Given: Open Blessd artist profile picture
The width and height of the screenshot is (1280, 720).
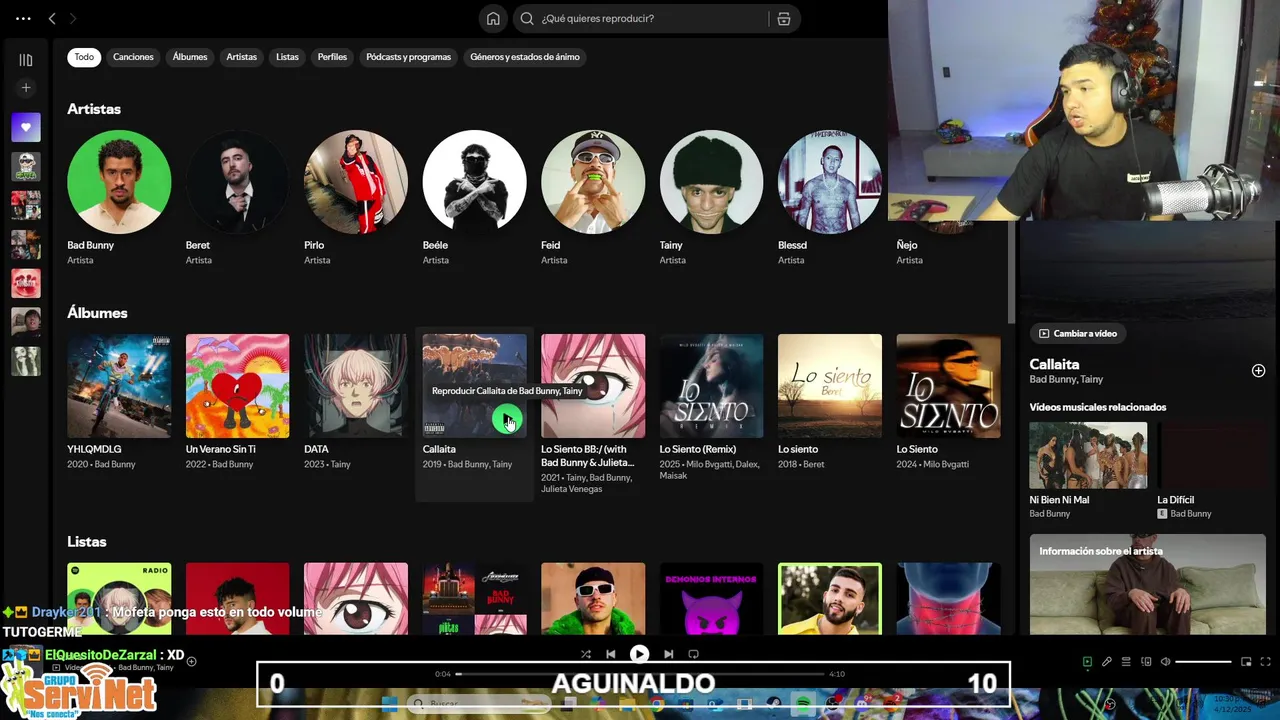Looking at the screenshot, I should click(x=830, y=182).
